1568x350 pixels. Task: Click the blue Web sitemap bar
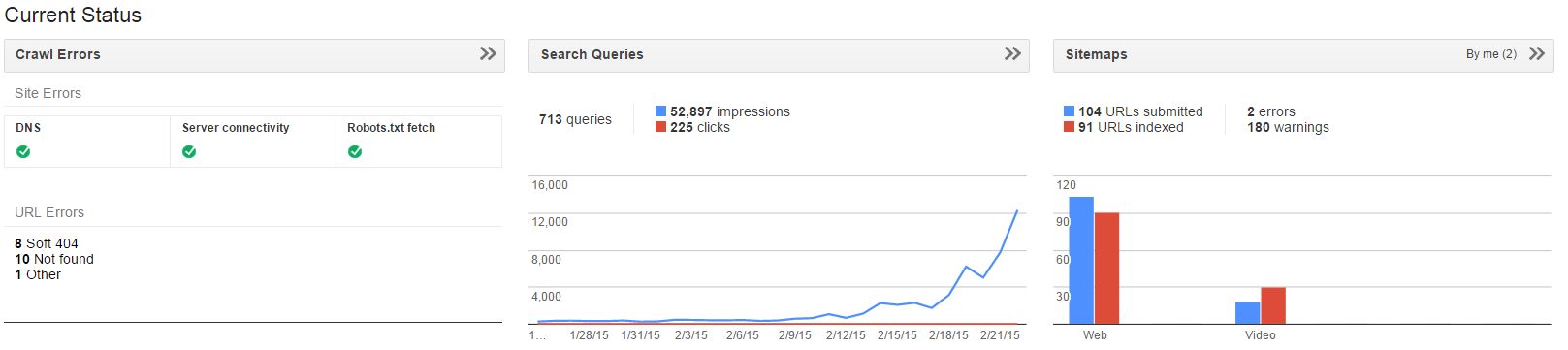point(1081,260)
